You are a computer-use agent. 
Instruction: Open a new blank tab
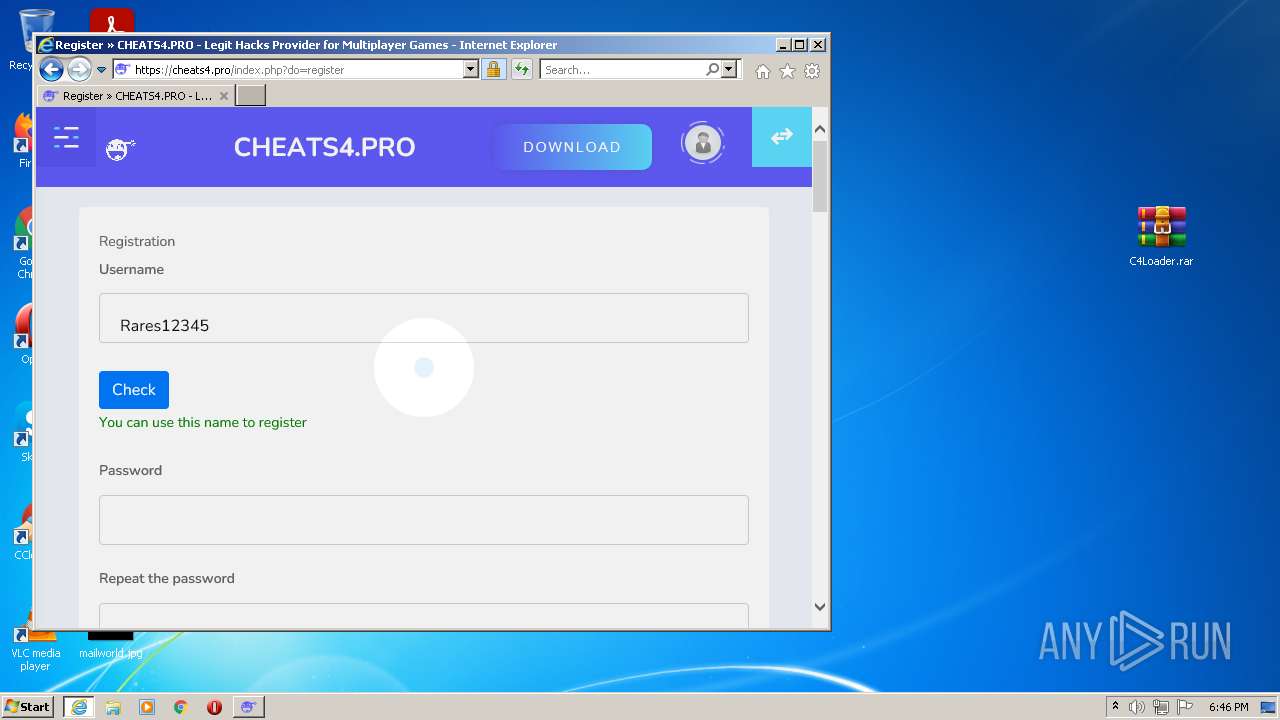[x=250, y=96]
